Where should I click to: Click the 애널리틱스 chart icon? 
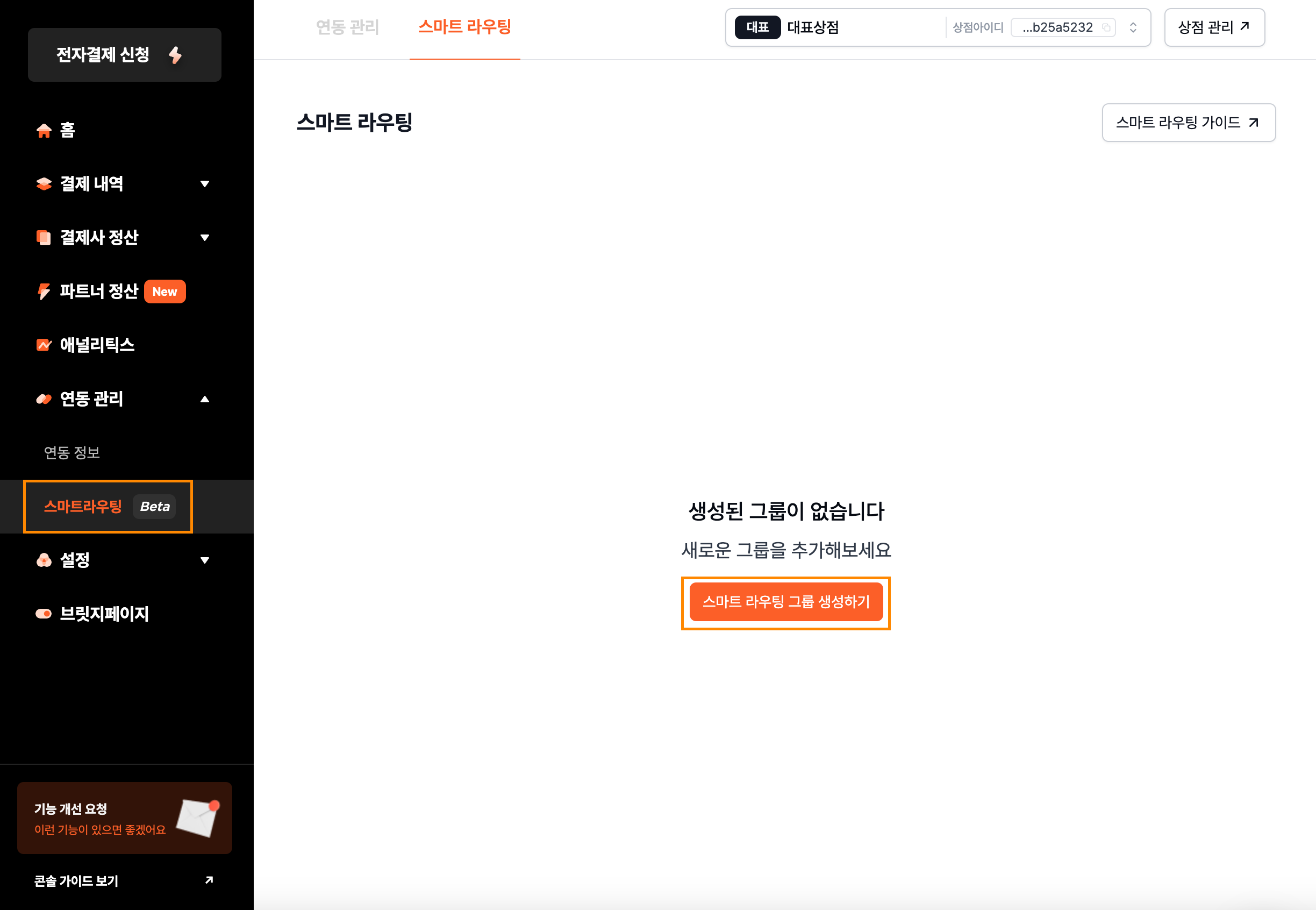(44, 345)
